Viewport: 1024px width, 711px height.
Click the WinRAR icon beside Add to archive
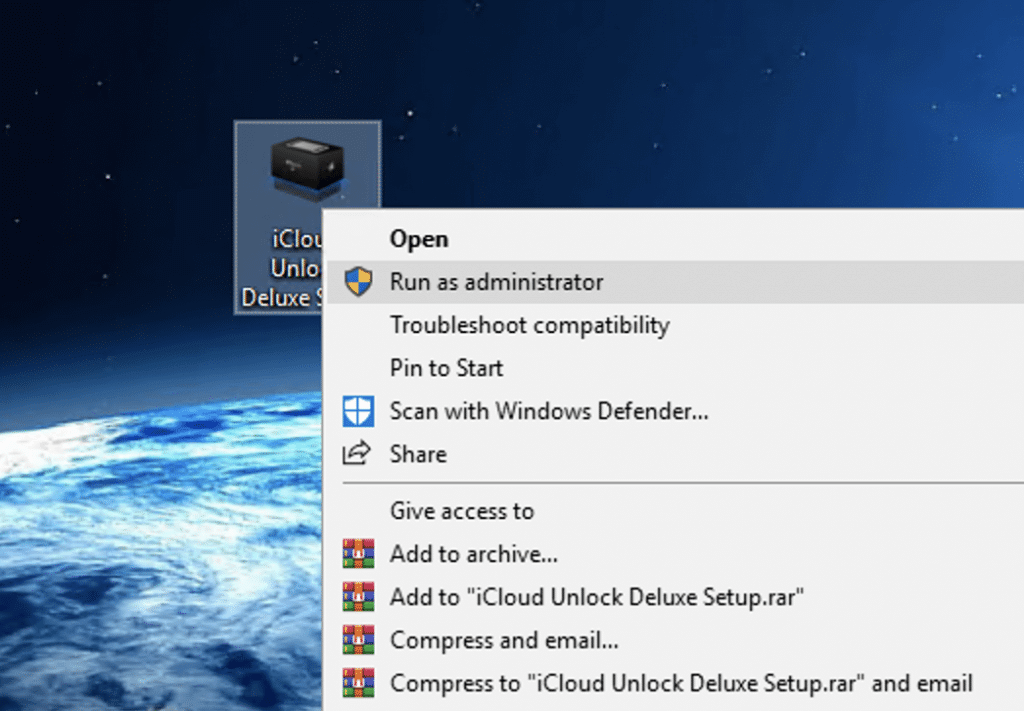[358, 554]
